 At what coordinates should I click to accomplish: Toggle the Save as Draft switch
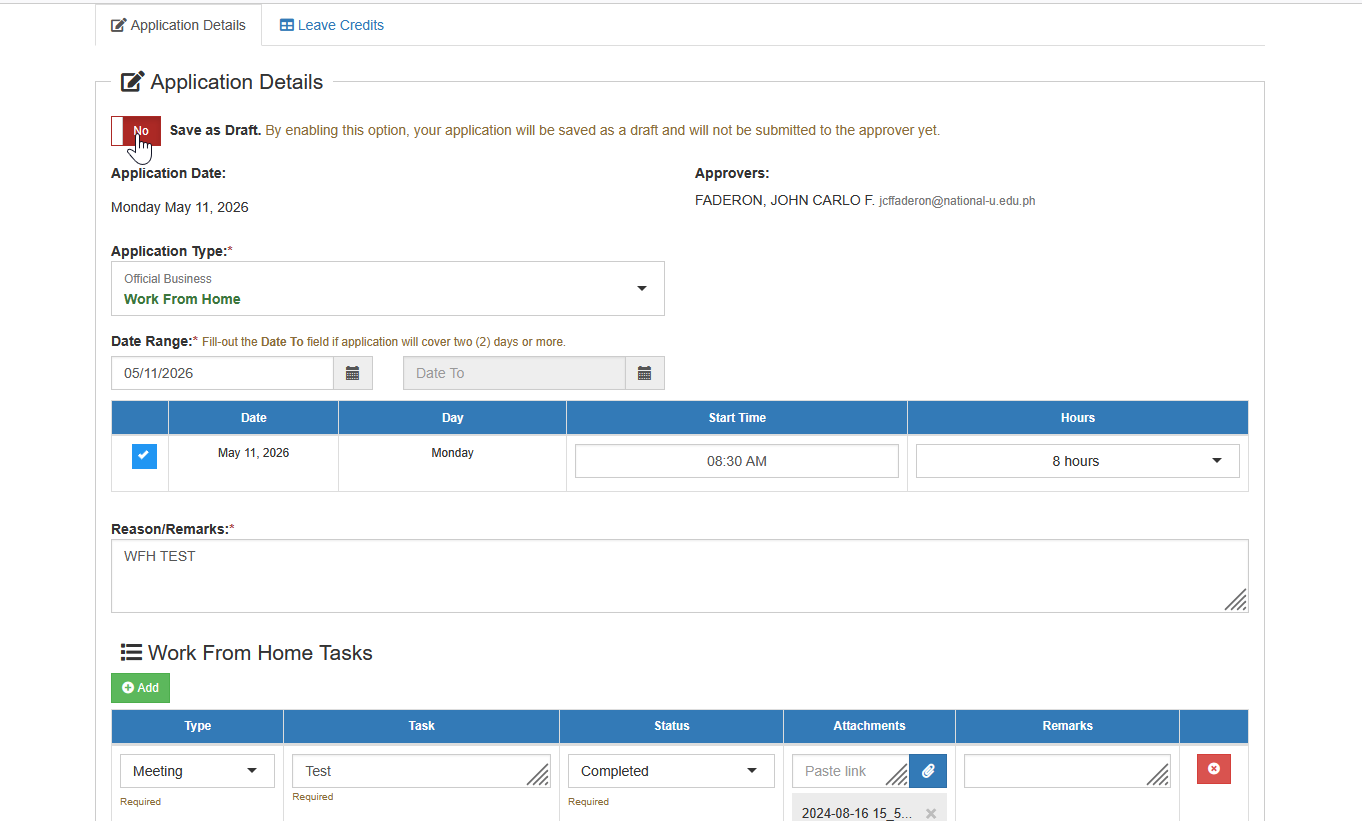(x=136, y=131)
